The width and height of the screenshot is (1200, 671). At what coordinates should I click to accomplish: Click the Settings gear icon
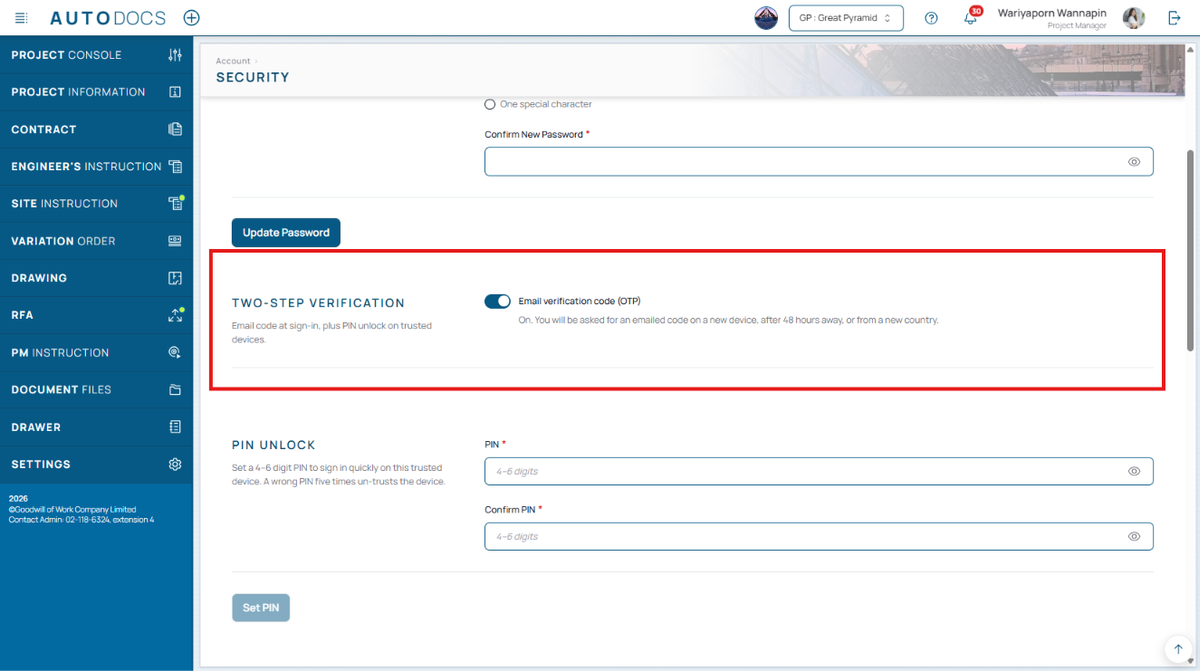(x=175, y=464)
